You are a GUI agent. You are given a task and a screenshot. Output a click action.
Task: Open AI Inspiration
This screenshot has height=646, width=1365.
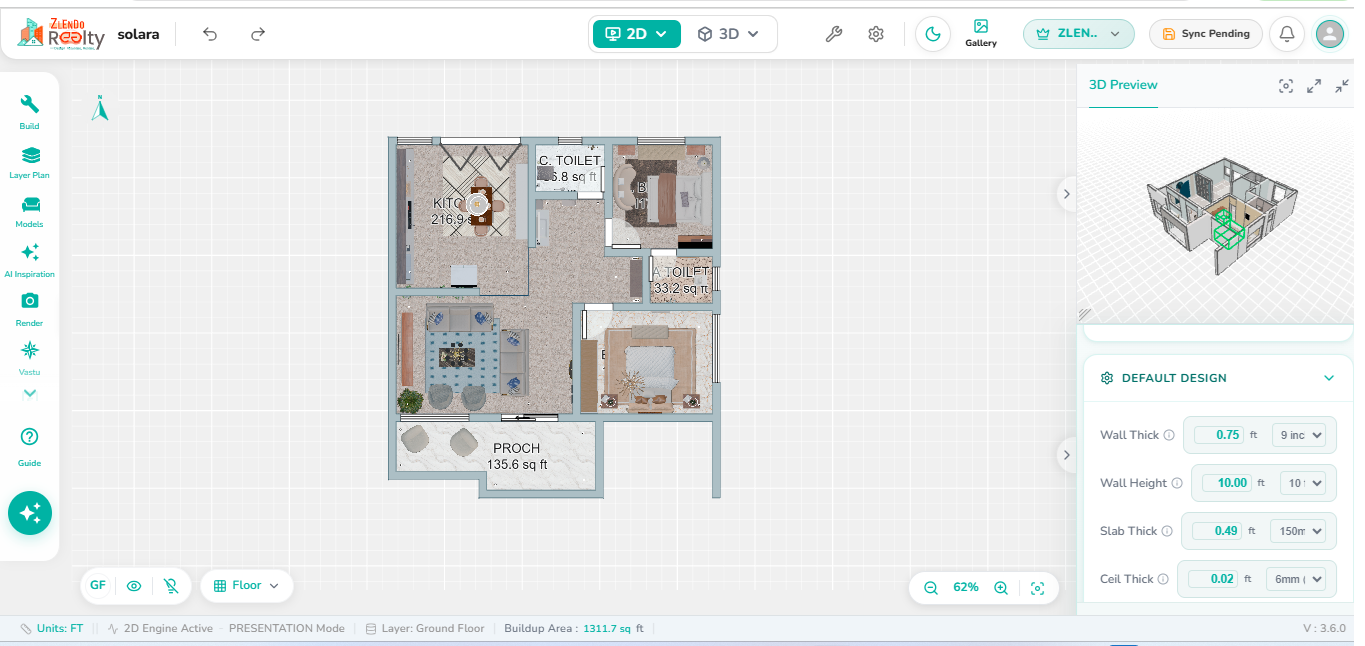[x=29, y=260]
